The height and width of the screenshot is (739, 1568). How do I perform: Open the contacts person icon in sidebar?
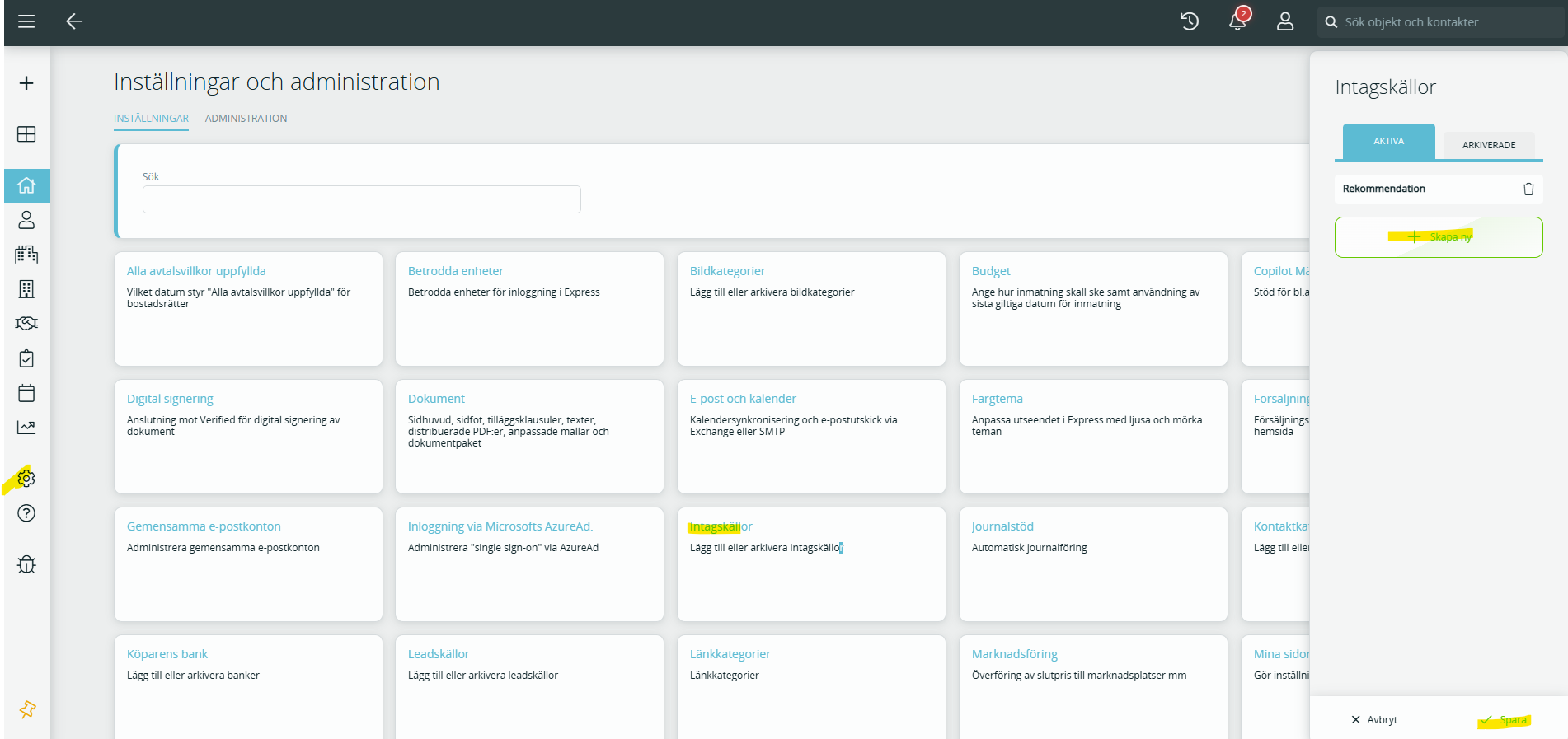click(x=26, y=220)
